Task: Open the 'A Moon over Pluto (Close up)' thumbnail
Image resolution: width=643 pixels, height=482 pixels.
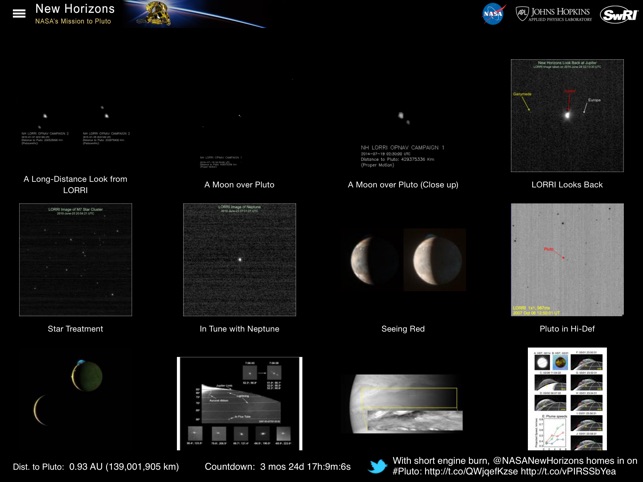Action: pos(403,115)
